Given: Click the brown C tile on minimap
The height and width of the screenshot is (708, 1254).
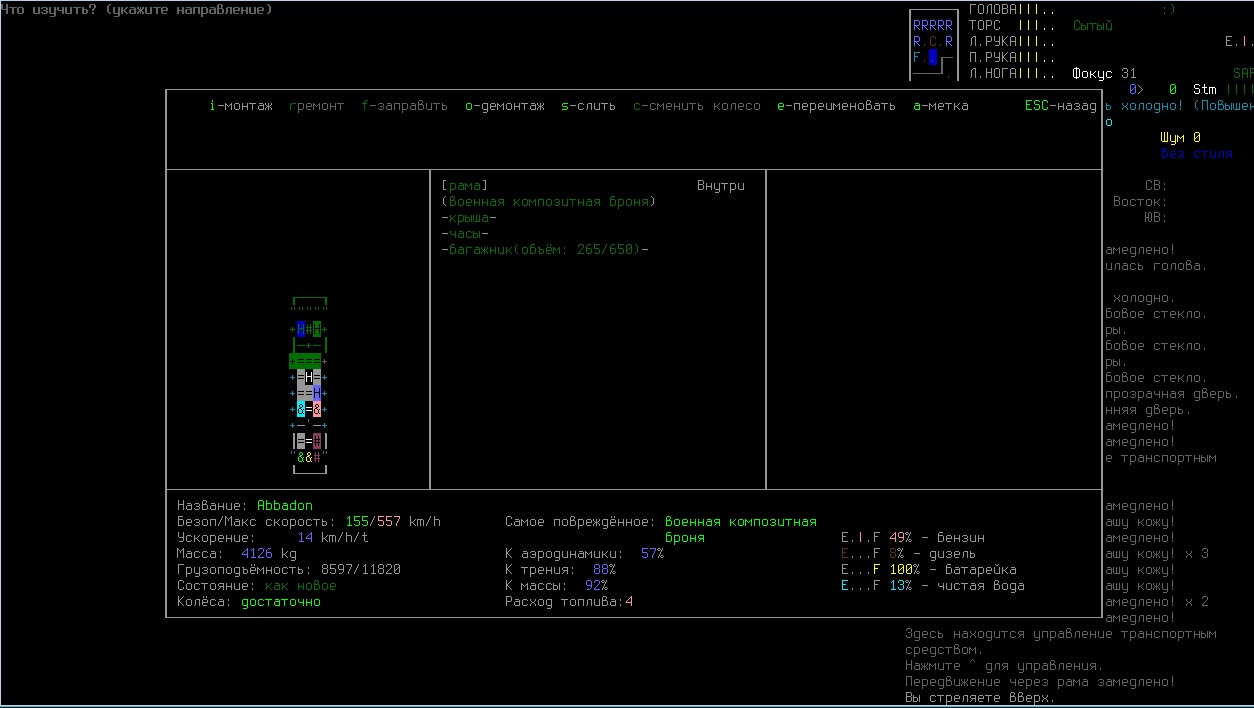Looking at the screenshot, I should pyautogui.click(x=933, y=42).
